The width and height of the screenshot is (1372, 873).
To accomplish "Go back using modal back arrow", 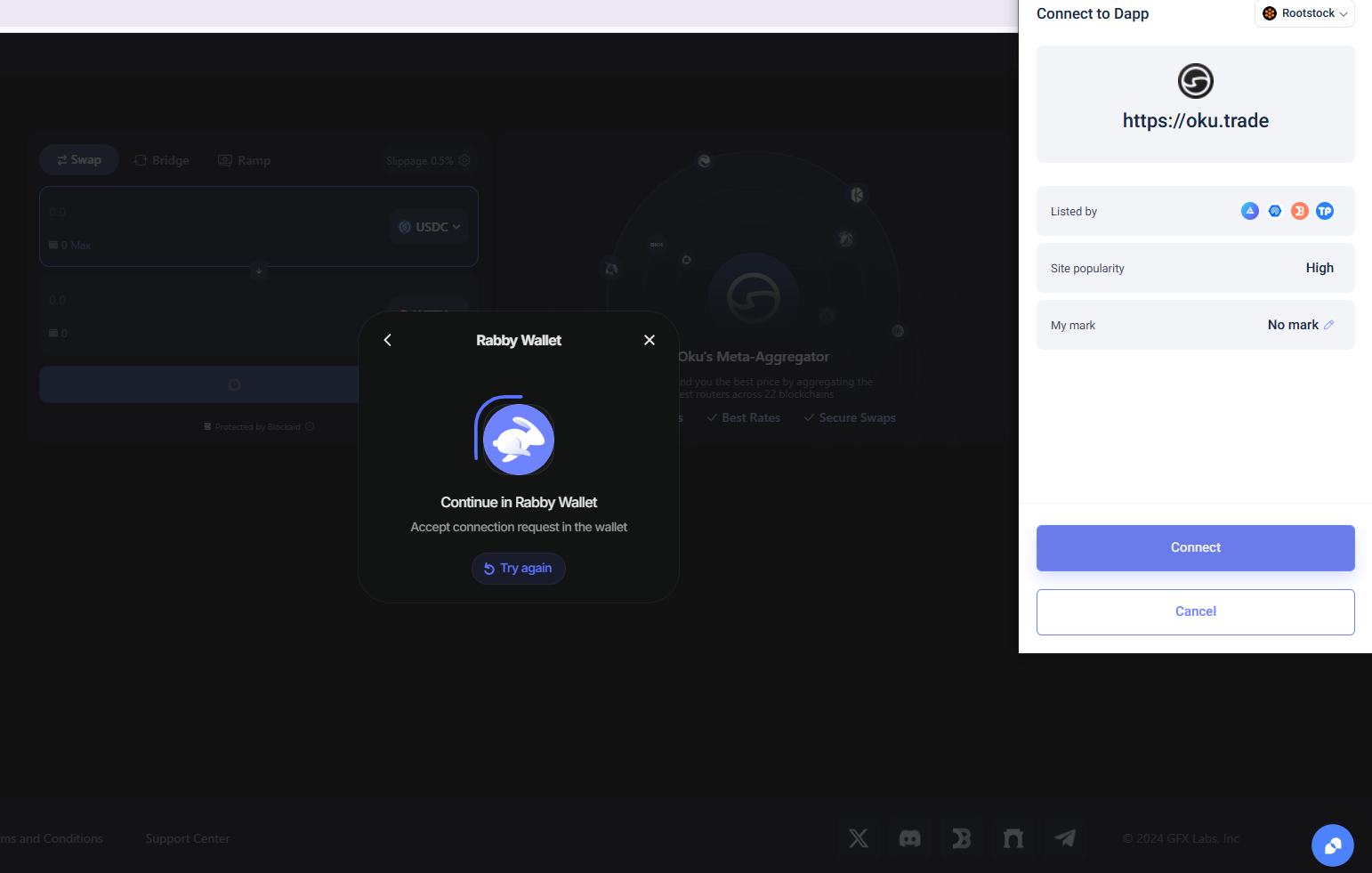I will pos(388,340).
